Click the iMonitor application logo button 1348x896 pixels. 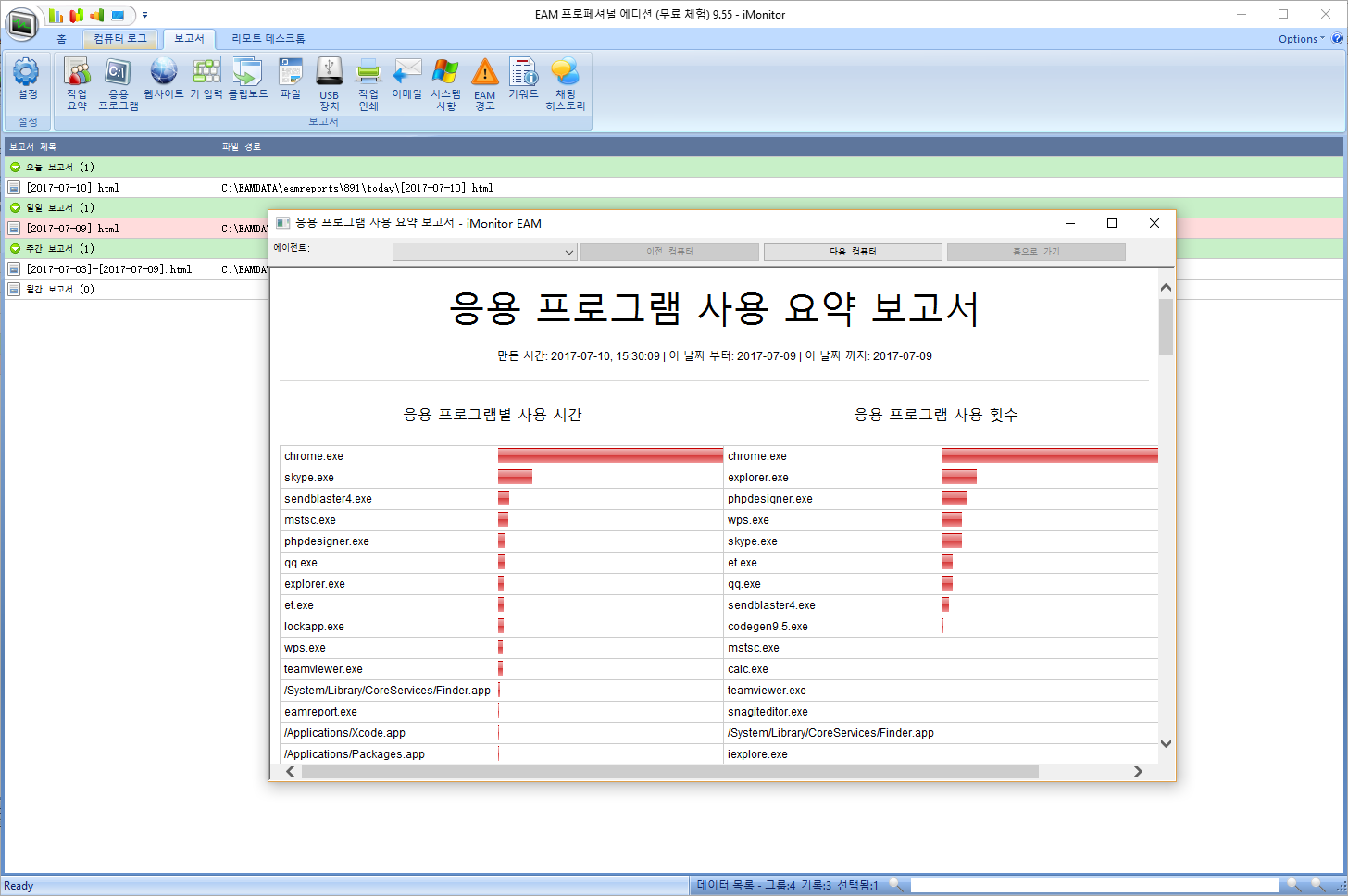21,23
